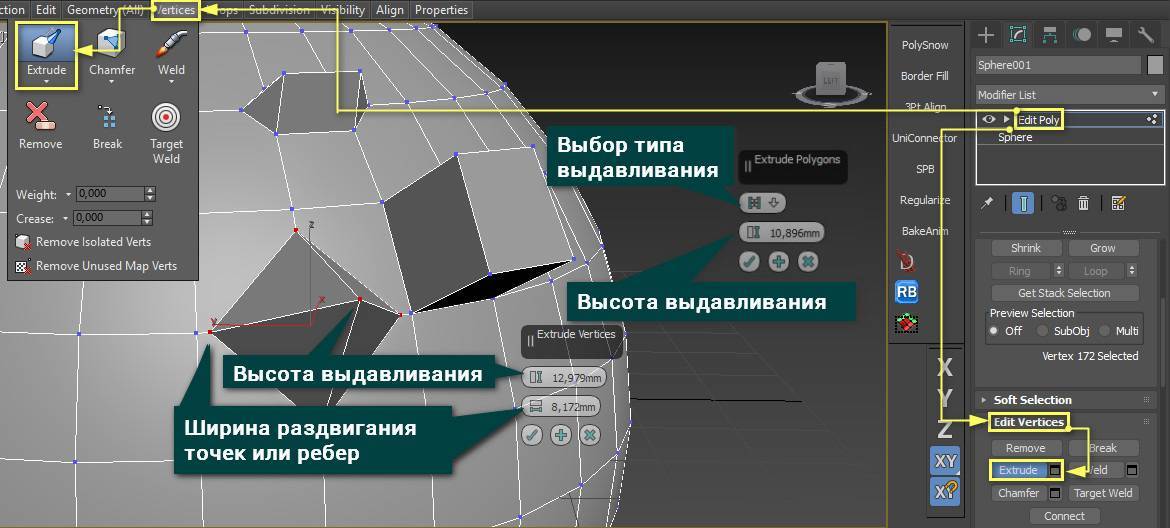
Task: Click the object color swatch beside Sphere001
Action: [x=1155, y=65]
